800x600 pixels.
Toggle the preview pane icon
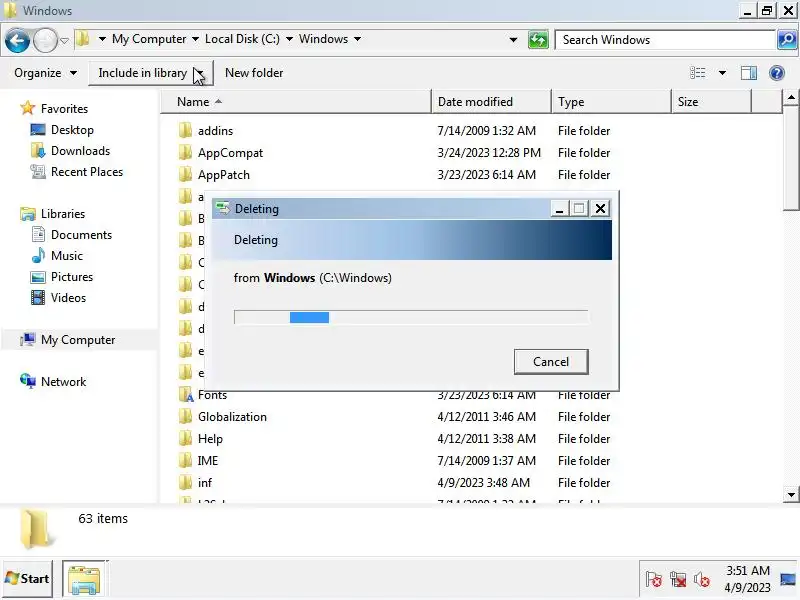[x=749, y=73]
